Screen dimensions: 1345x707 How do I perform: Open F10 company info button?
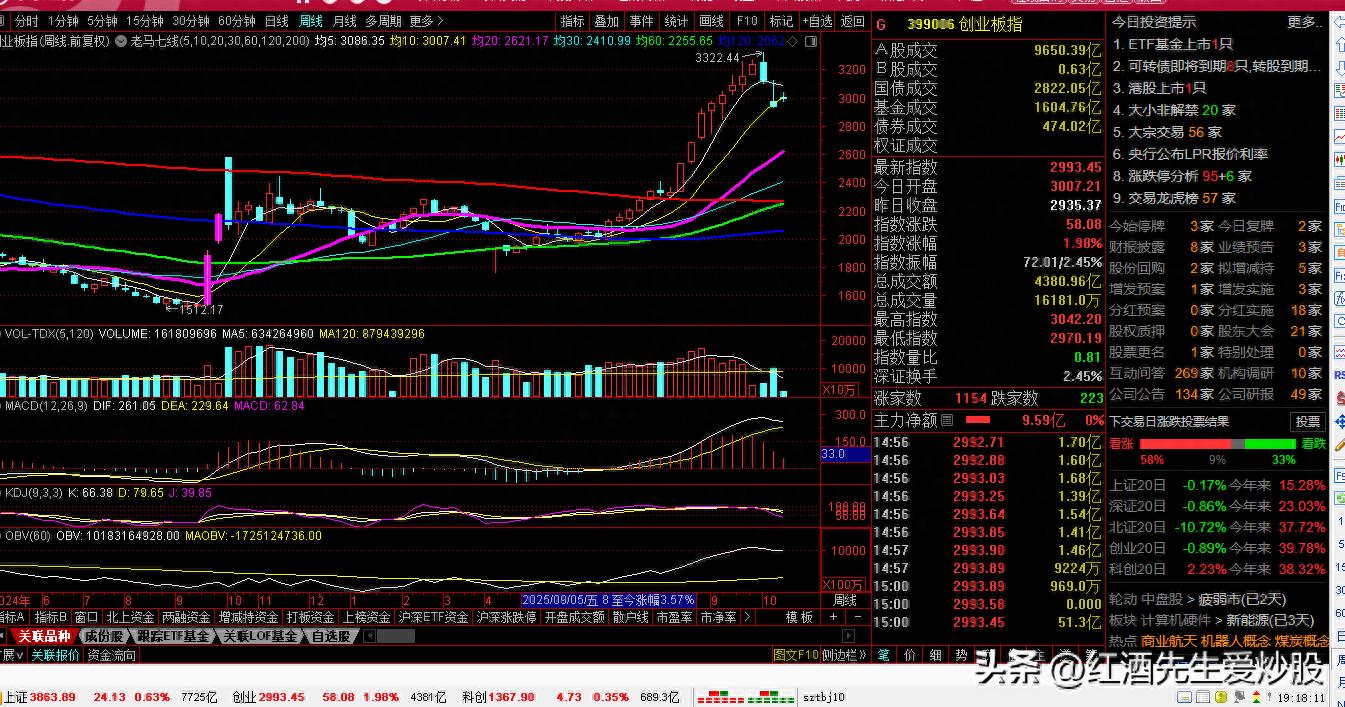click(x=746, y=21)
